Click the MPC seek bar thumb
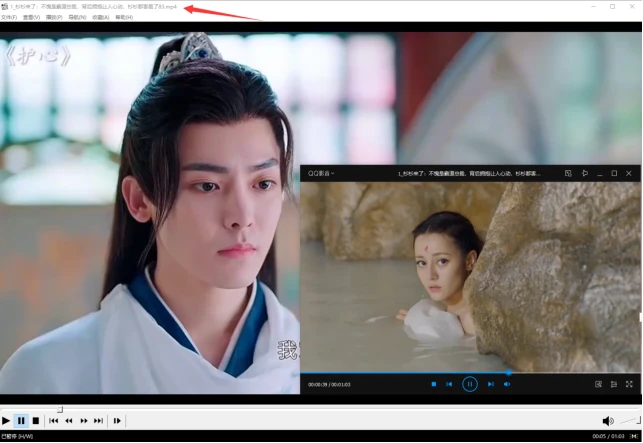The width and height of the screenshot is (643, 443). coord(60,409)
